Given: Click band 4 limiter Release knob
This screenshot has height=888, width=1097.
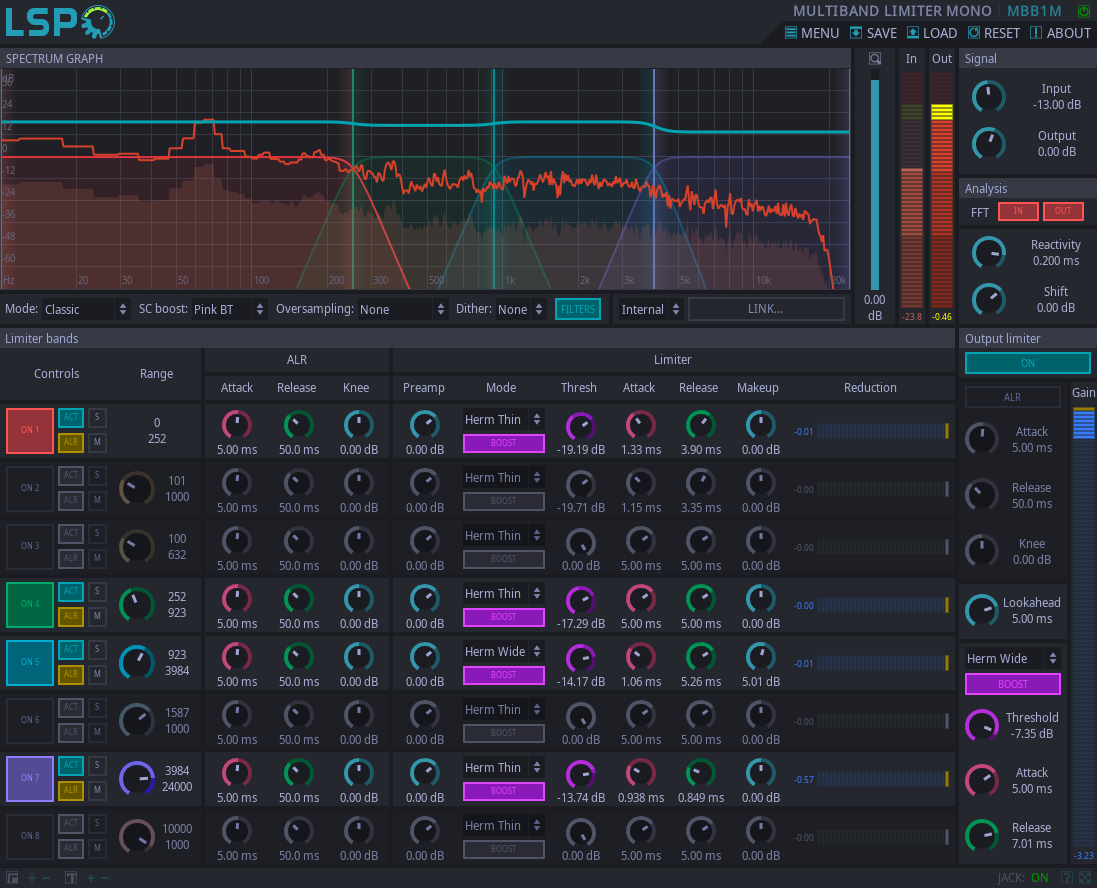Looking at the screenshot, I should pos(700,599).
